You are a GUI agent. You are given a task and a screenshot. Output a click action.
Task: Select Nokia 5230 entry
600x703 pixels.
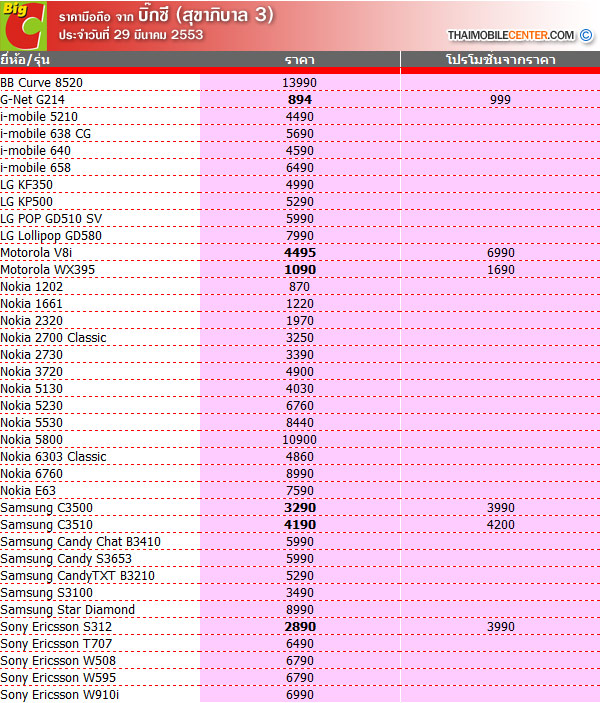[x=31, y=407]
